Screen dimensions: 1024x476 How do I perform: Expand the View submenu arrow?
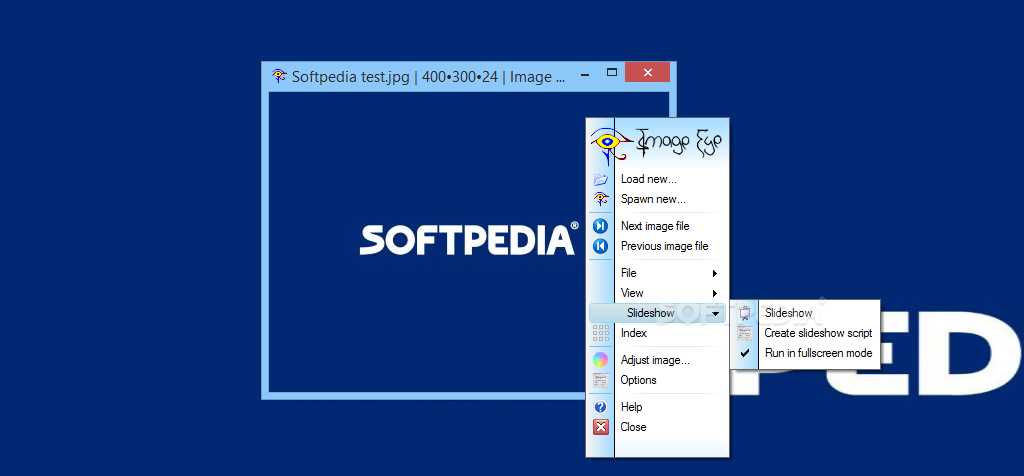click(x=715, y=293)
